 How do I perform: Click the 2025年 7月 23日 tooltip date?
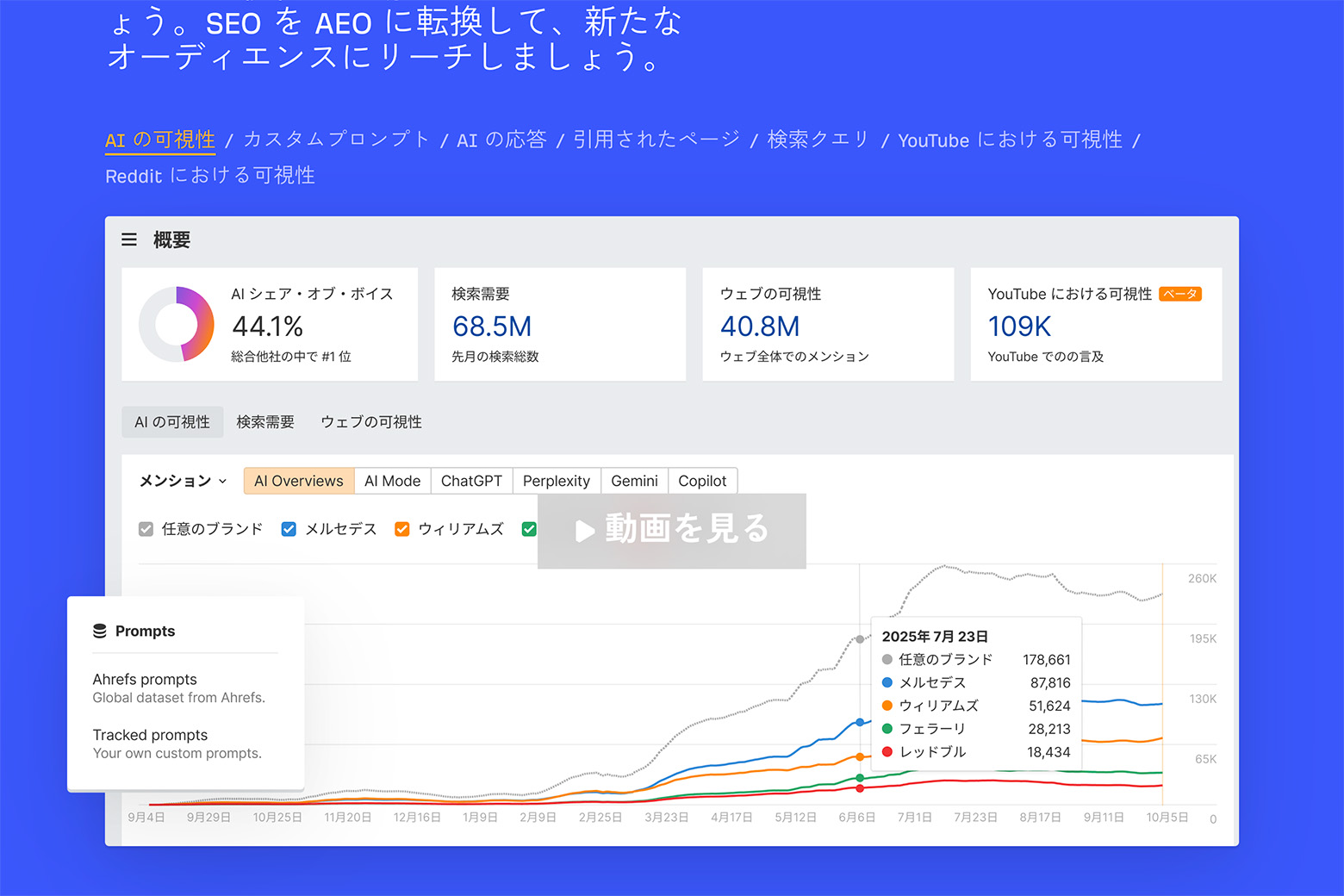pos(935,637)
